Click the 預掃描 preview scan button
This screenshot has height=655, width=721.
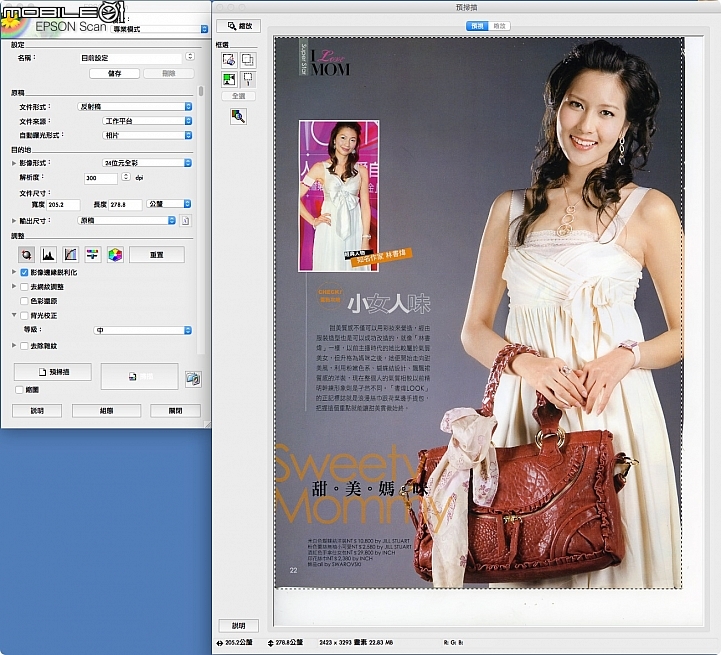[x=53, y=372]
